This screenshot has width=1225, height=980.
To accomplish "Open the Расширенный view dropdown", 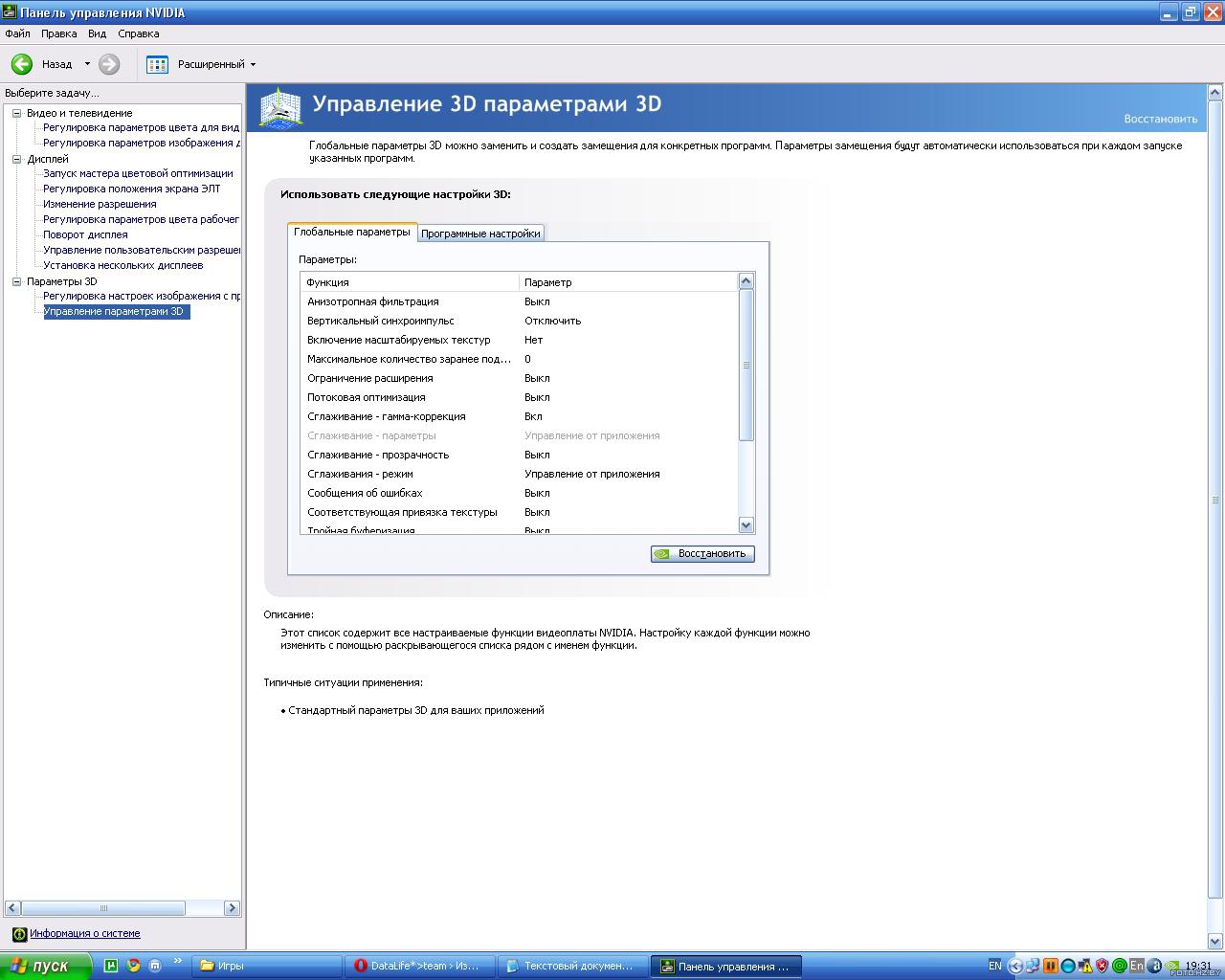I will pos(217,64).
